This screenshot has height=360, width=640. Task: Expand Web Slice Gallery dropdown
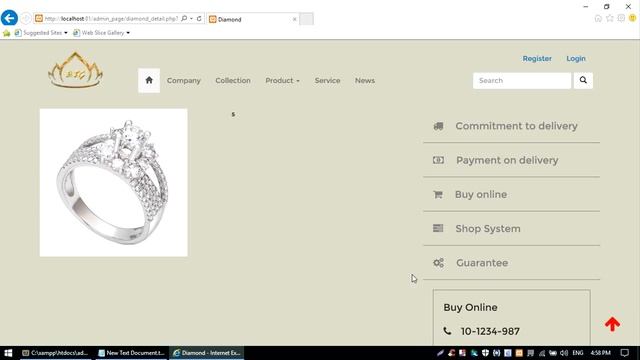click(x=128, y=33)
